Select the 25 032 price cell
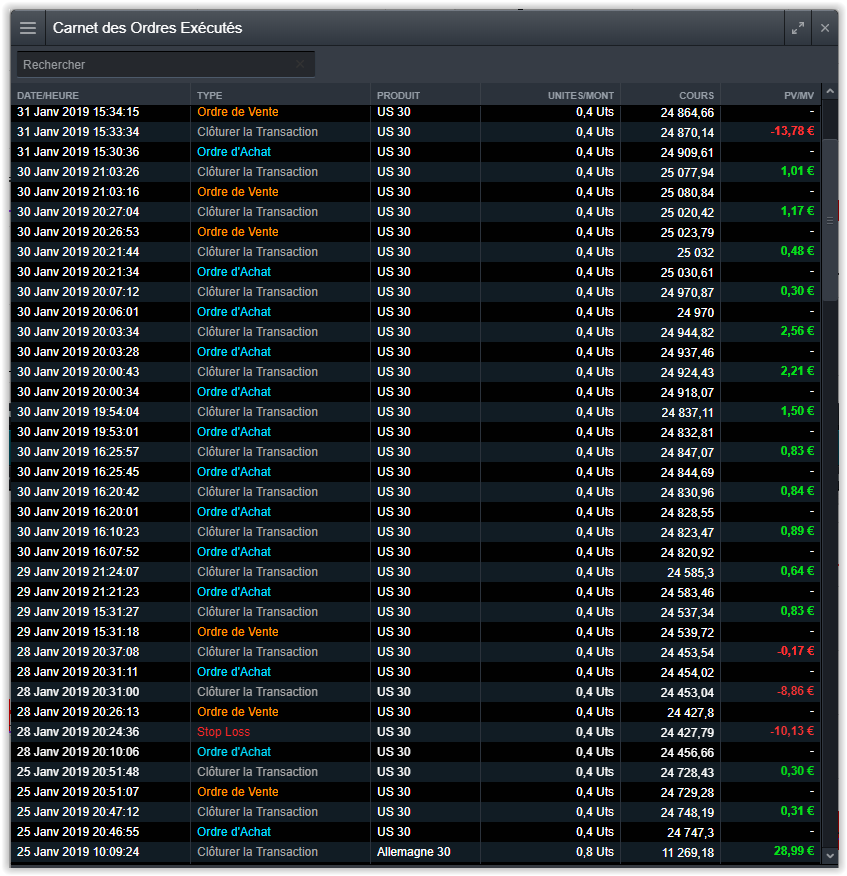 tap(696, 253)
